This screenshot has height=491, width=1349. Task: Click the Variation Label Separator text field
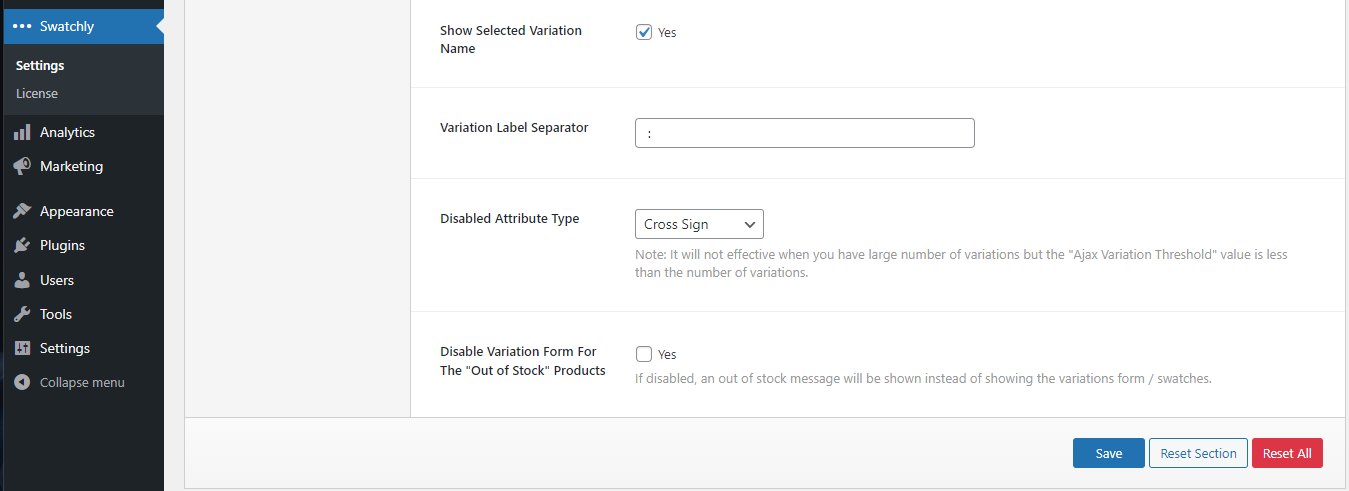(804, 133)
